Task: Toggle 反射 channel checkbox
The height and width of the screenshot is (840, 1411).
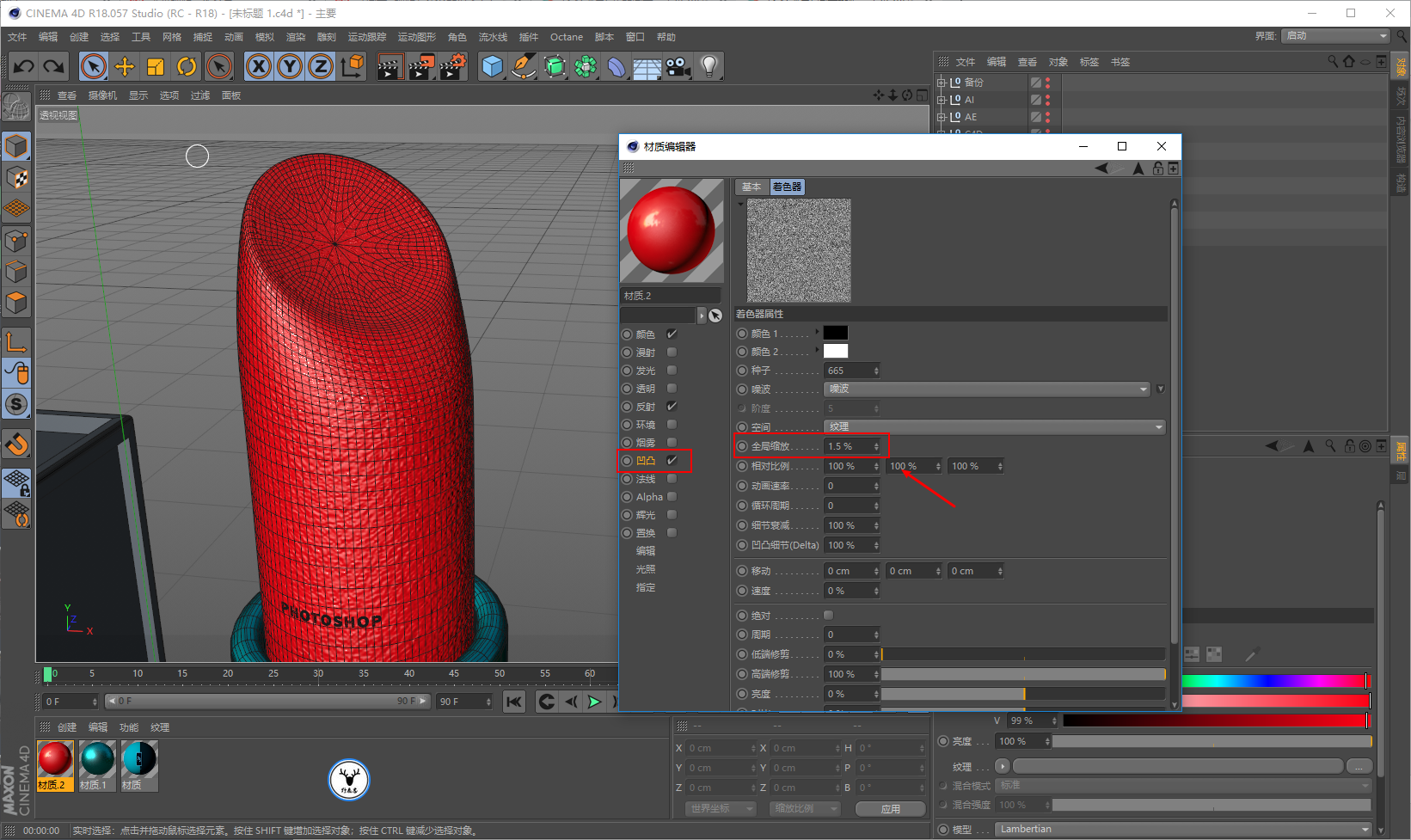Action: click(x=672, y=407)
